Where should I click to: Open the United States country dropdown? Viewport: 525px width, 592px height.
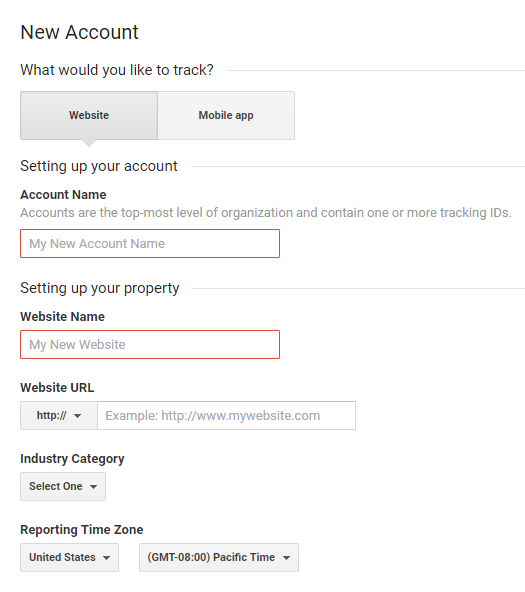coord(69,557)
